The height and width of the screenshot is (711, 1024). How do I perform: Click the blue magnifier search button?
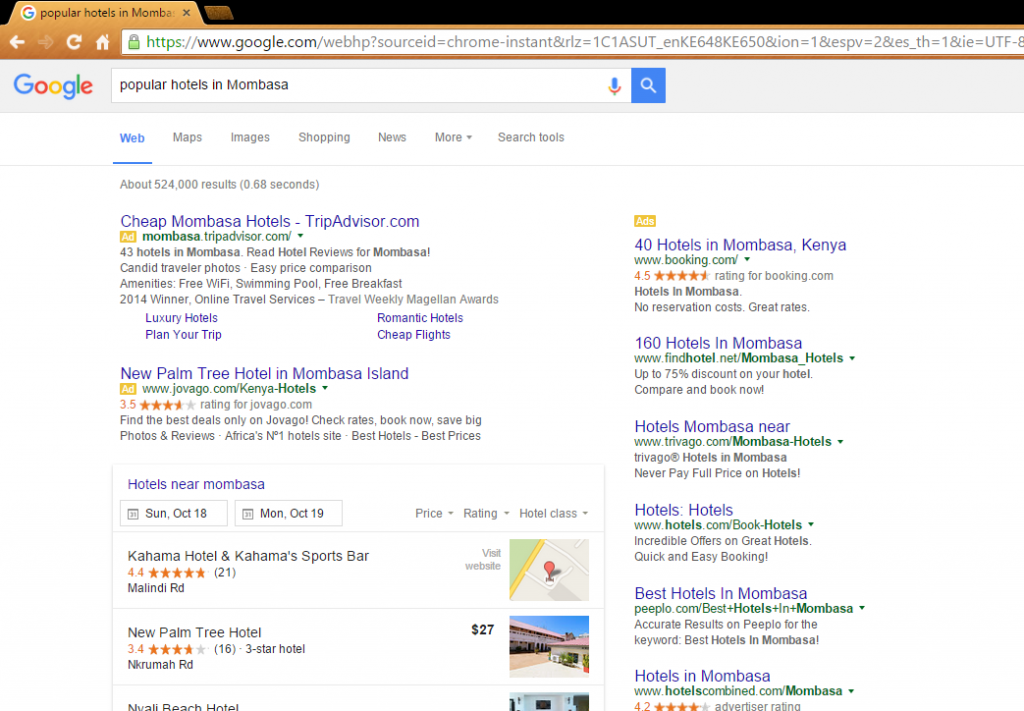click(x=648, y=86)
